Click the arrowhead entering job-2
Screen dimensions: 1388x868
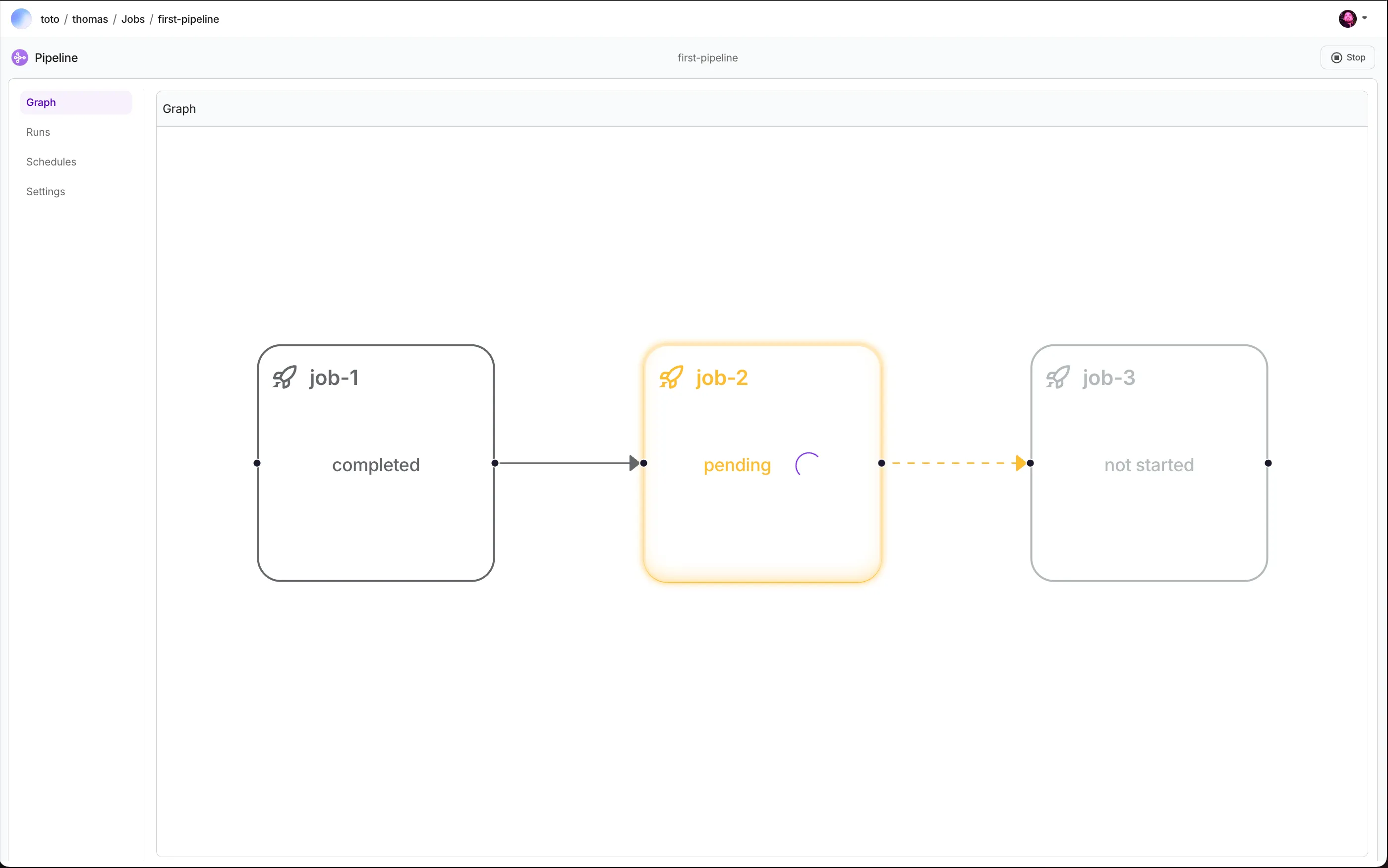click(634, 463)
